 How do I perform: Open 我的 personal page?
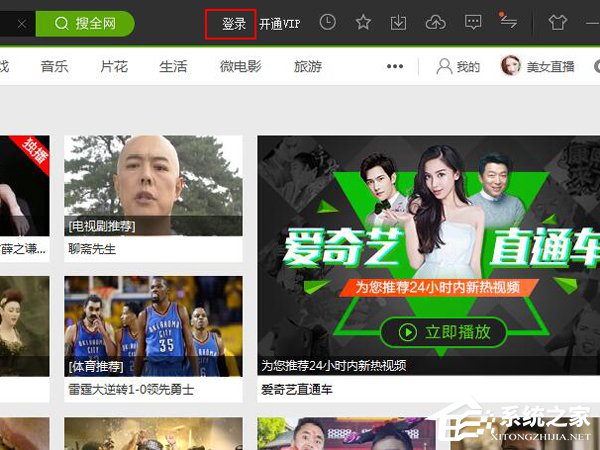click(468, 67)
